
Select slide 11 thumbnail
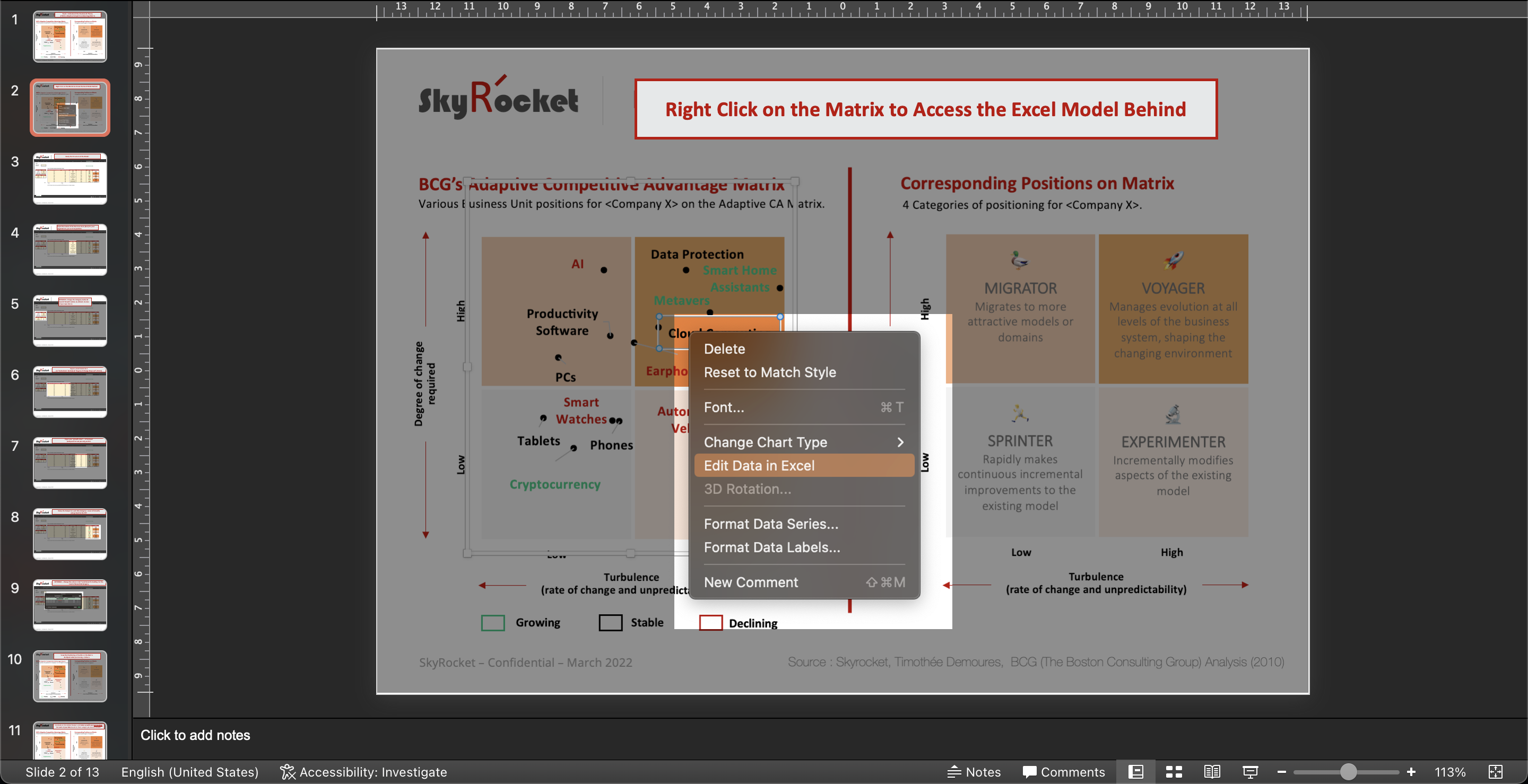click(x=70, y=741)
